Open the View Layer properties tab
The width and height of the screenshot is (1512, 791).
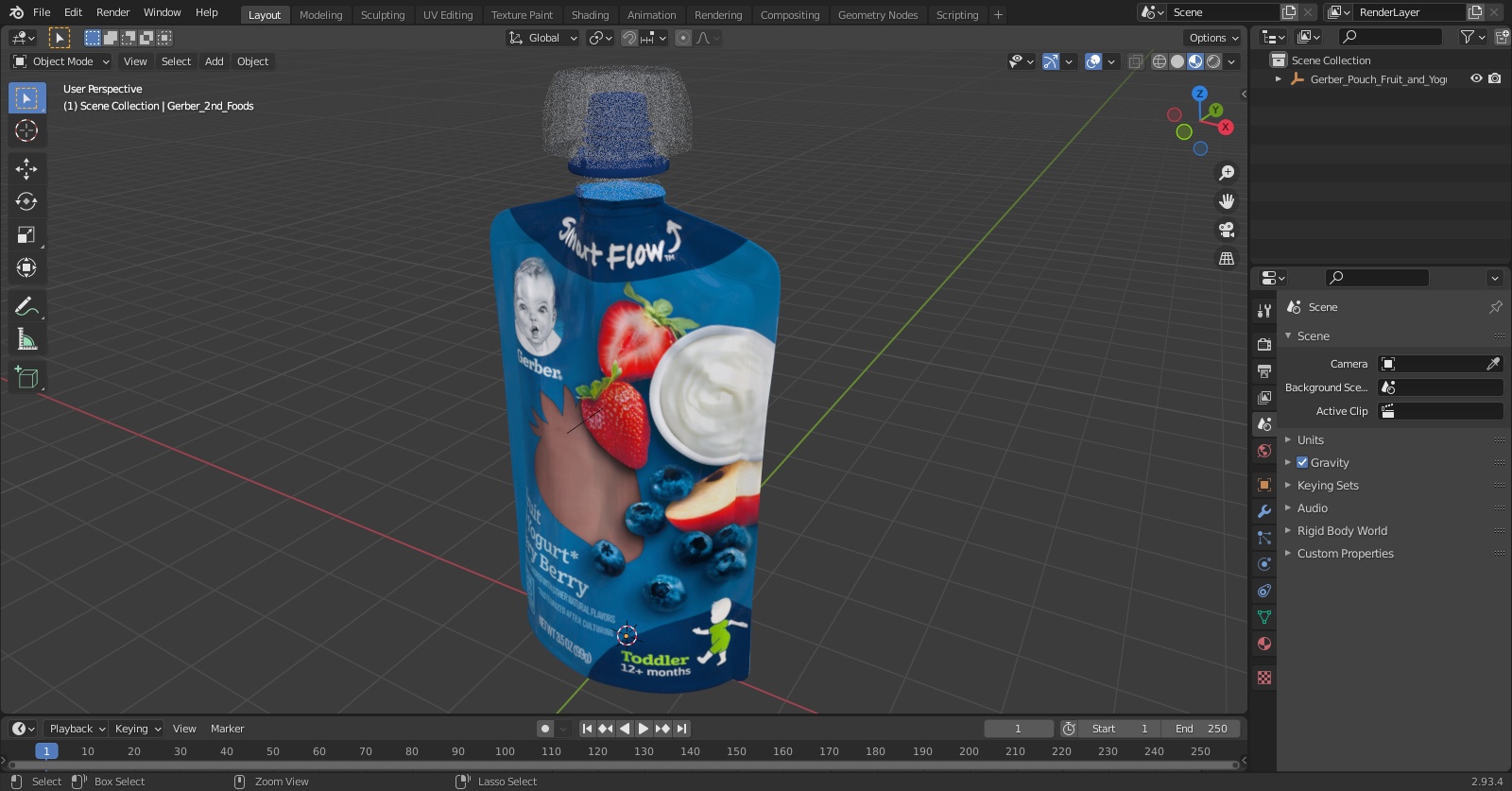(x=1264, y=398)
